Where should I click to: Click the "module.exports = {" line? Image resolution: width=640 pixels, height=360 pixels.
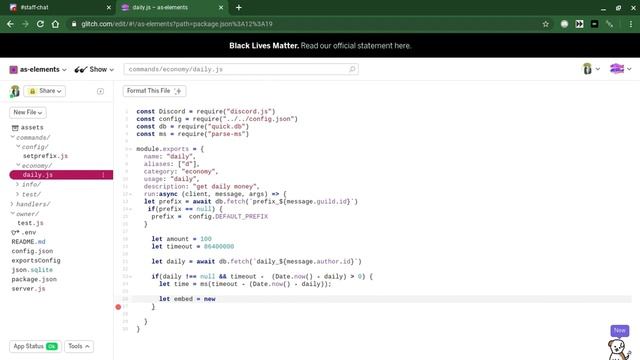(x=170, y=149)
